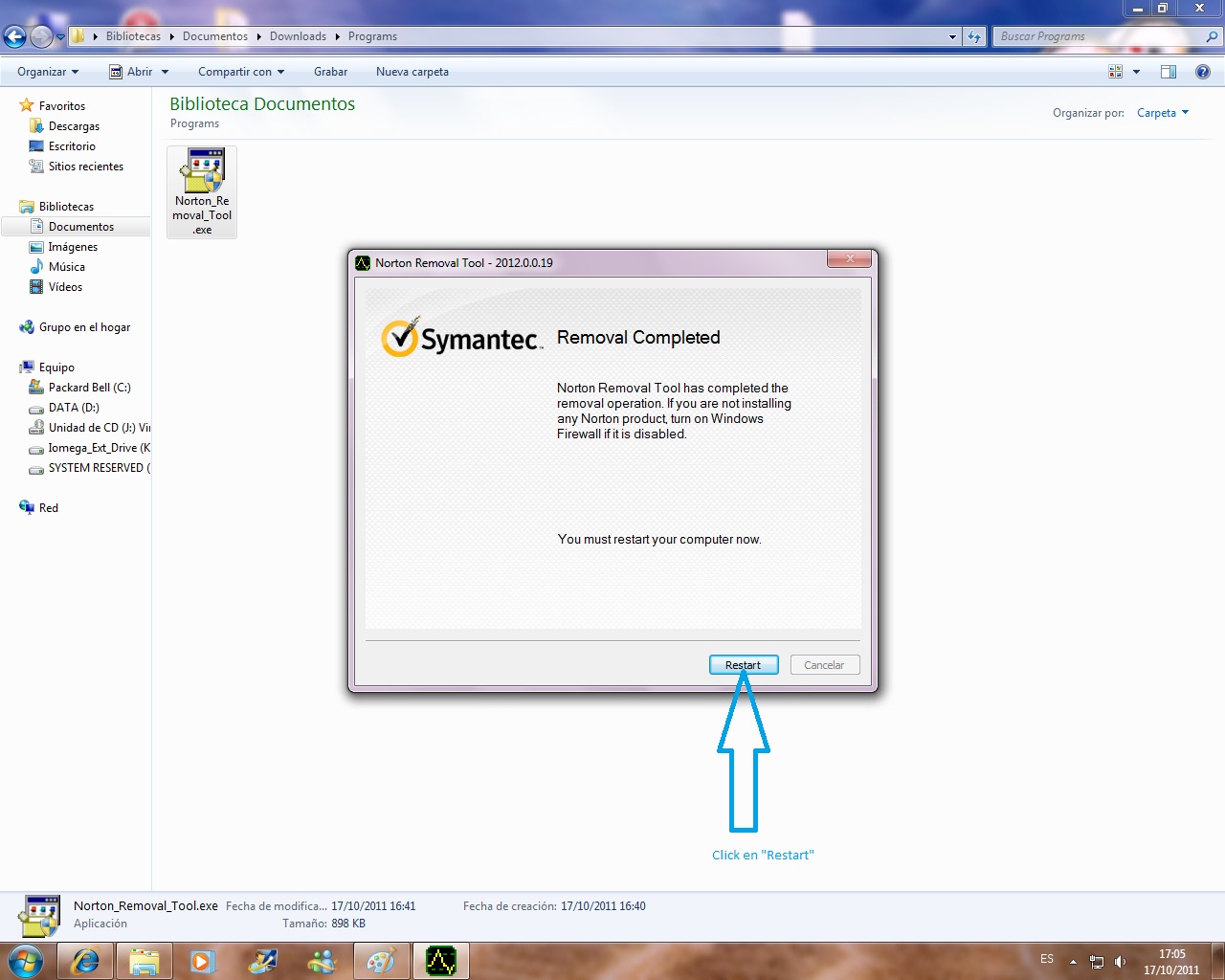The height and width of the screenshot is (980, 1225).
Task: Open Packard Bell (C:) drive
Action: pos(90,388)
